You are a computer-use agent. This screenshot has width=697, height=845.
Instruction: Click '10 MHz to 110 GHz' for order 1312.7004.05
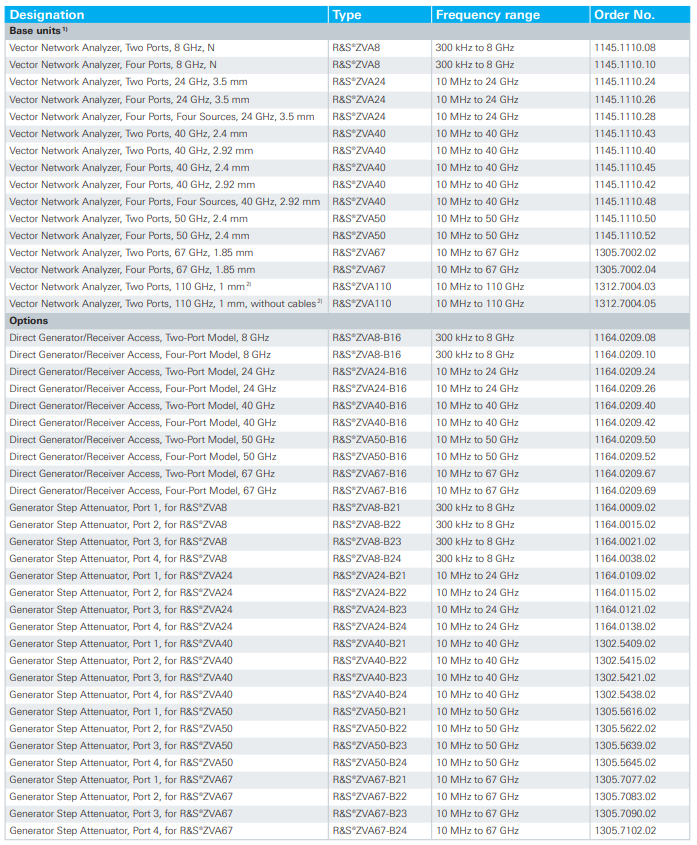(480, 304)
